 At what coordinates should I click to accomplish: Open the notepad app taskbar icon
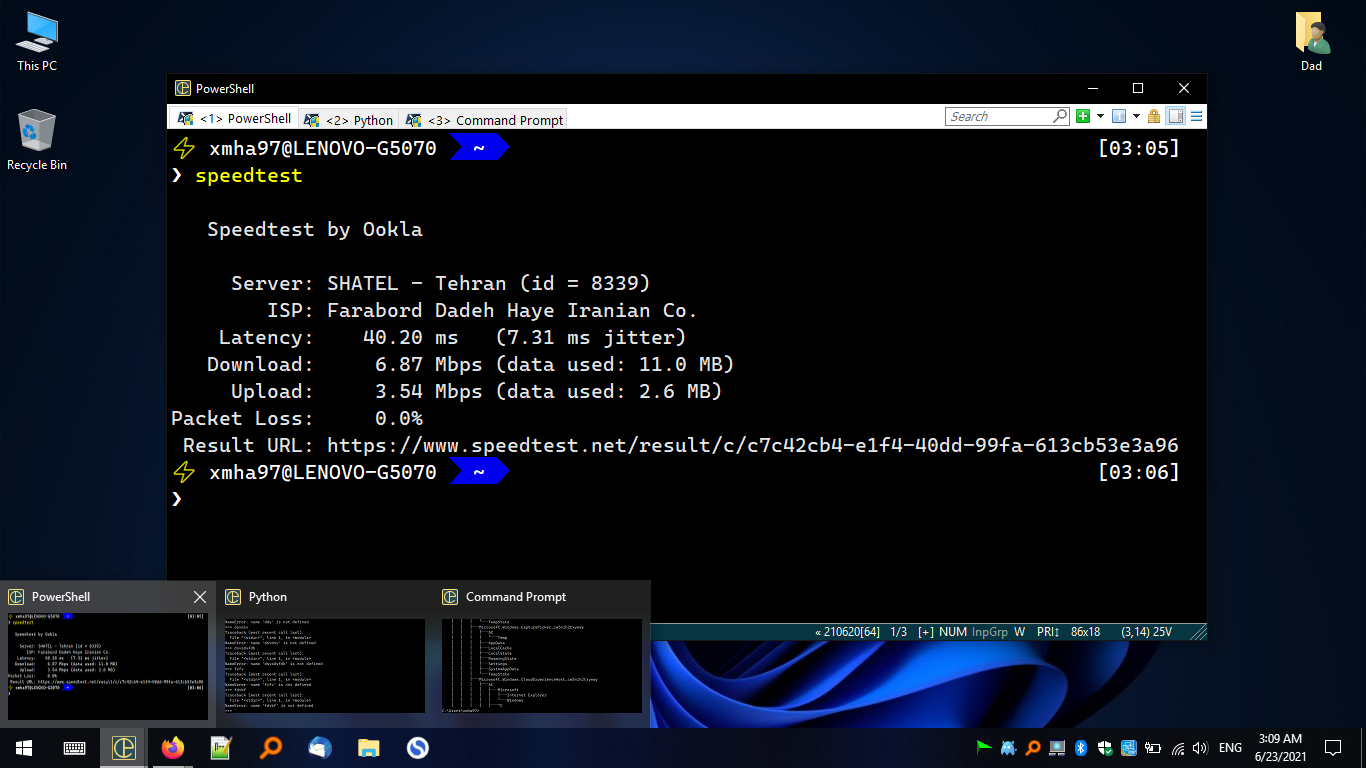click(222, 747)
